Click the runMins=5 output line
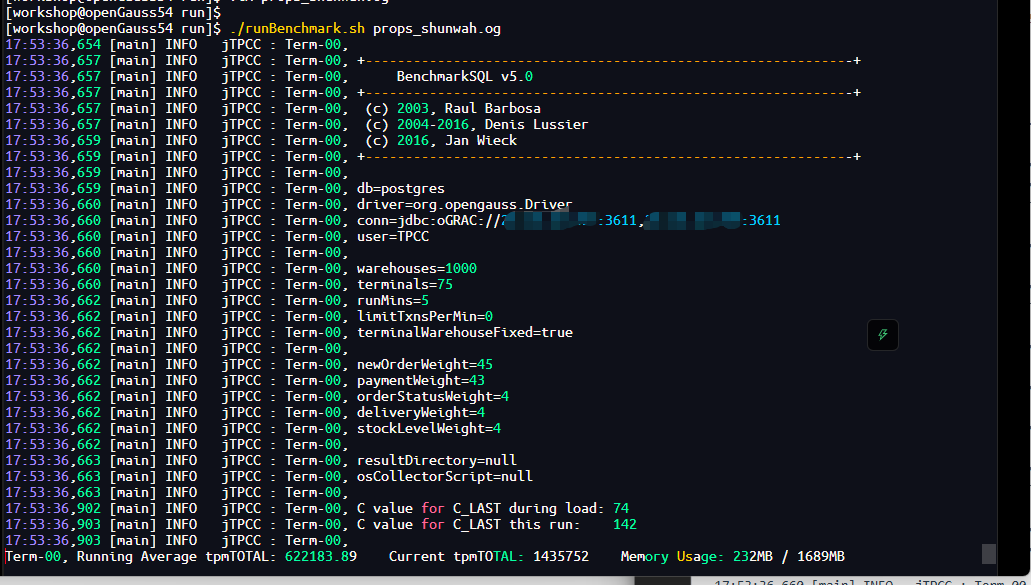 (393, 300)
